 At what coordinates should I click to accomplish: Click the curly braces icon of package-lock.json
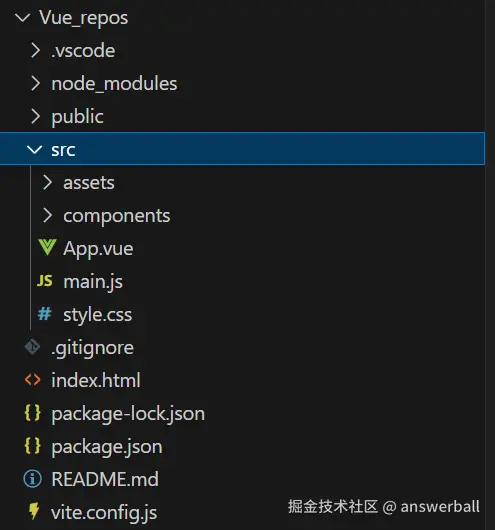(32, 413)
